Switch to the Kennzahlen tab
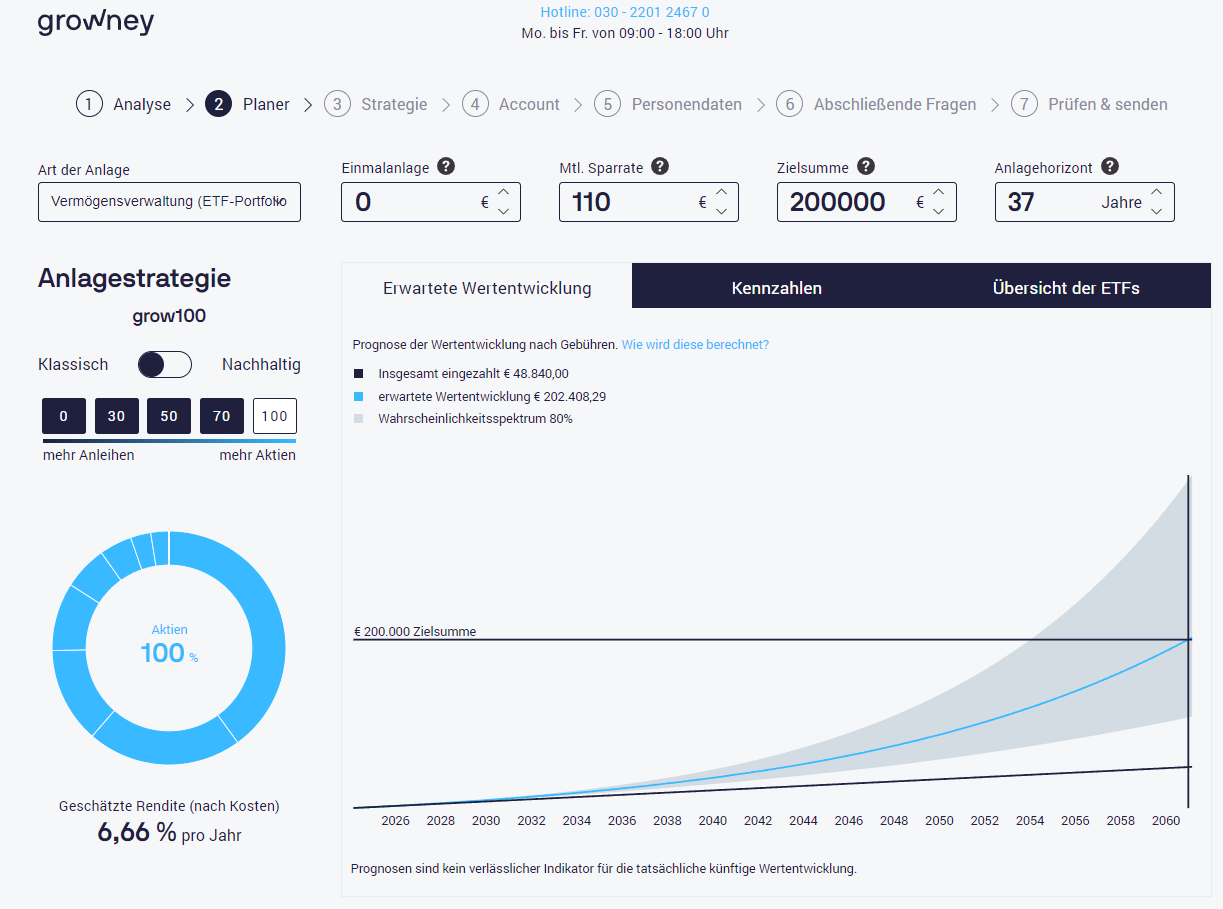The width and height of the screenshot is (1223, 909). point(776,288)
